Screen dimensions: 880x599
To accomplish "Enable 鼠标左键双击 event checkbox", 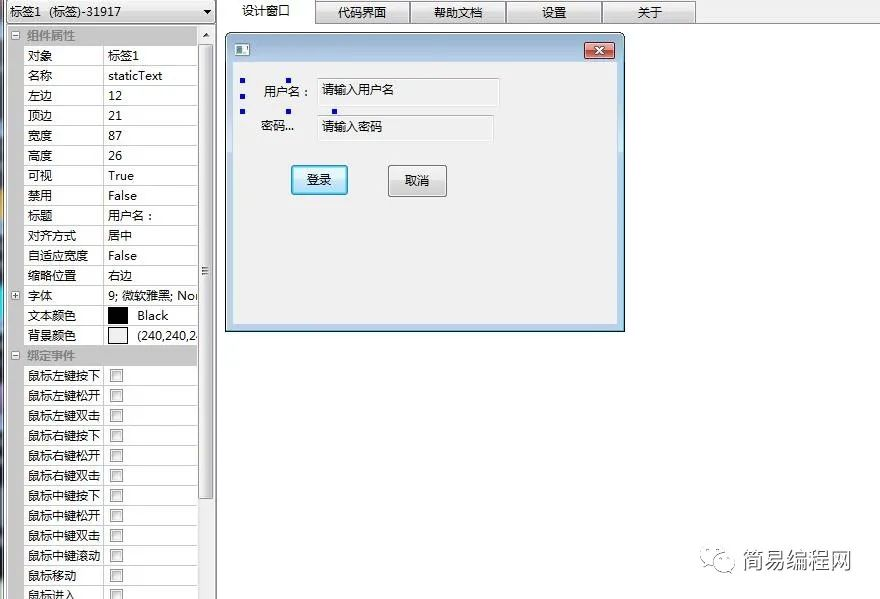I will pyautogui.click(x=117, y=415).
